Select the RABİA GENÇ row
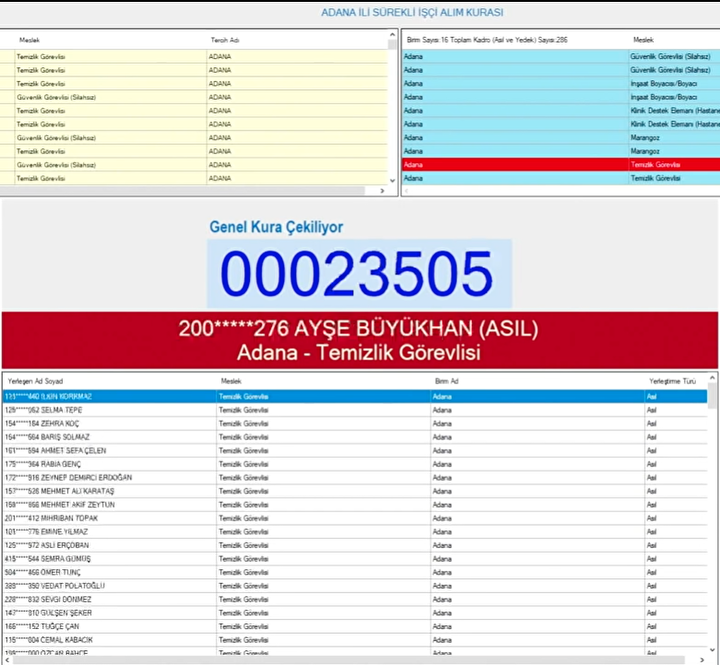The height and width of the screenshot is (665, 720). click(355, 464)
